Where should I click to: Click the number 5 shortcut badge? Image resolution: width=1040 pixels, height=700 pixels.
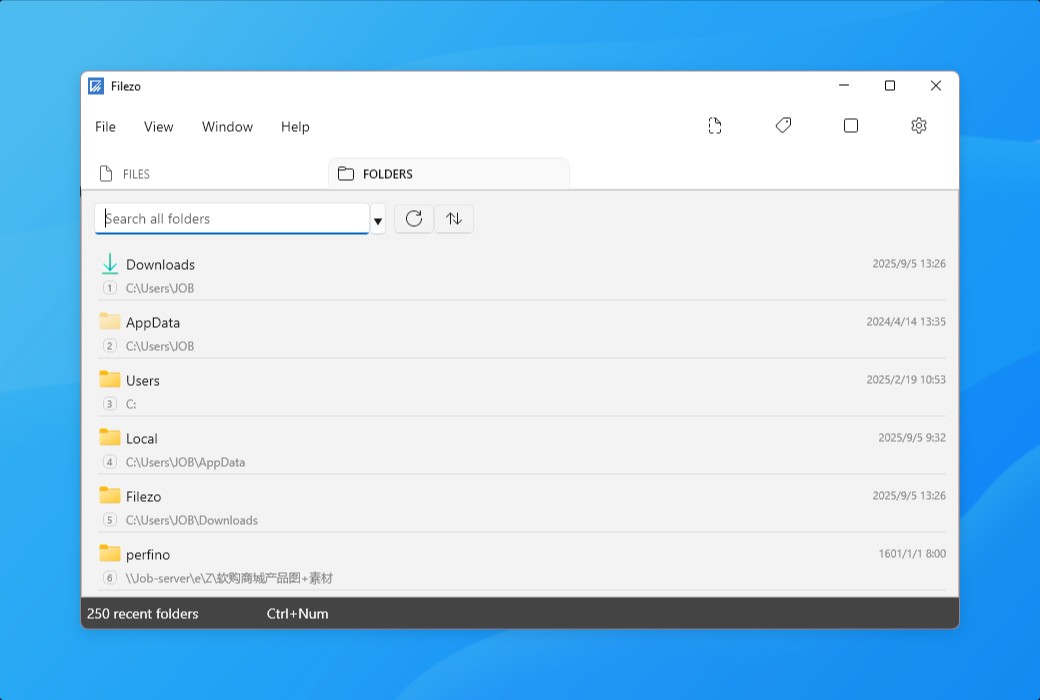coord(110,520)
